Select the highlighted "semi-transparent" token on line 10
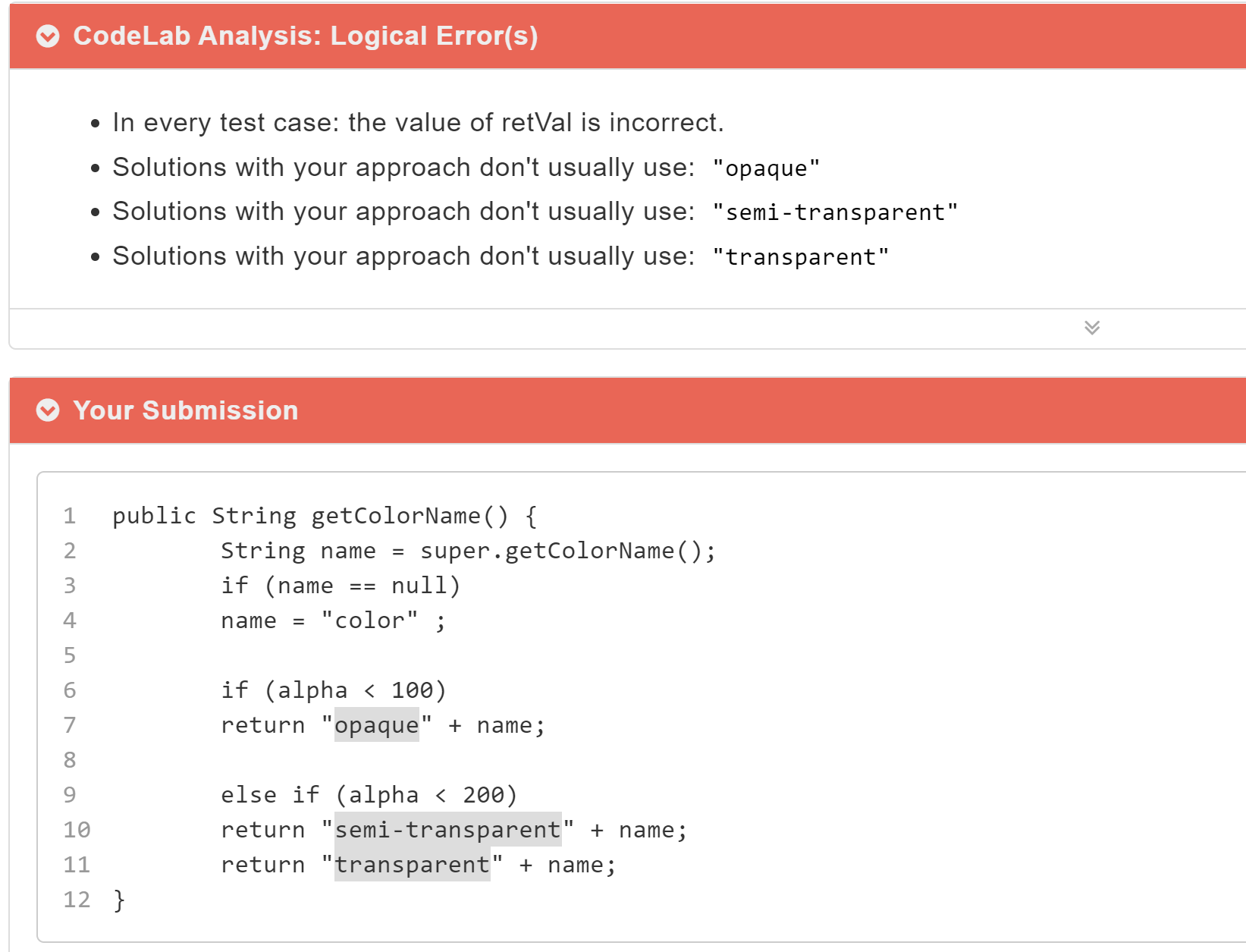The height and width of the screenshot is (952, 1246). point(449,829)
